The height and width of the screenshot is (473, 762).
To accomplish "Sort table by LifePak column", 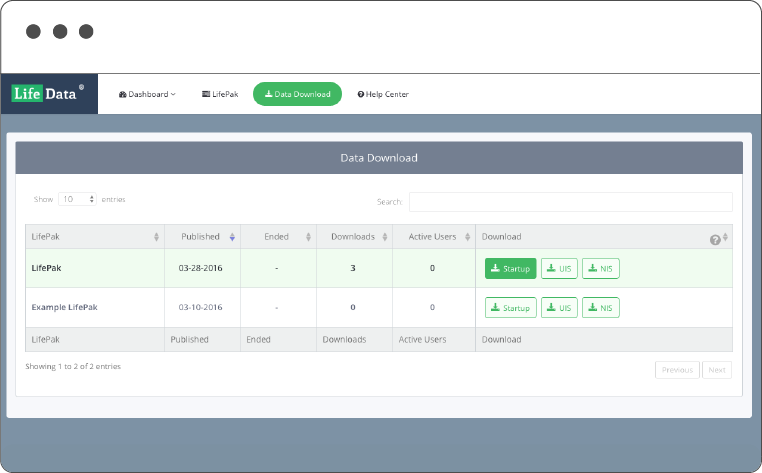I will pos(95,237).
